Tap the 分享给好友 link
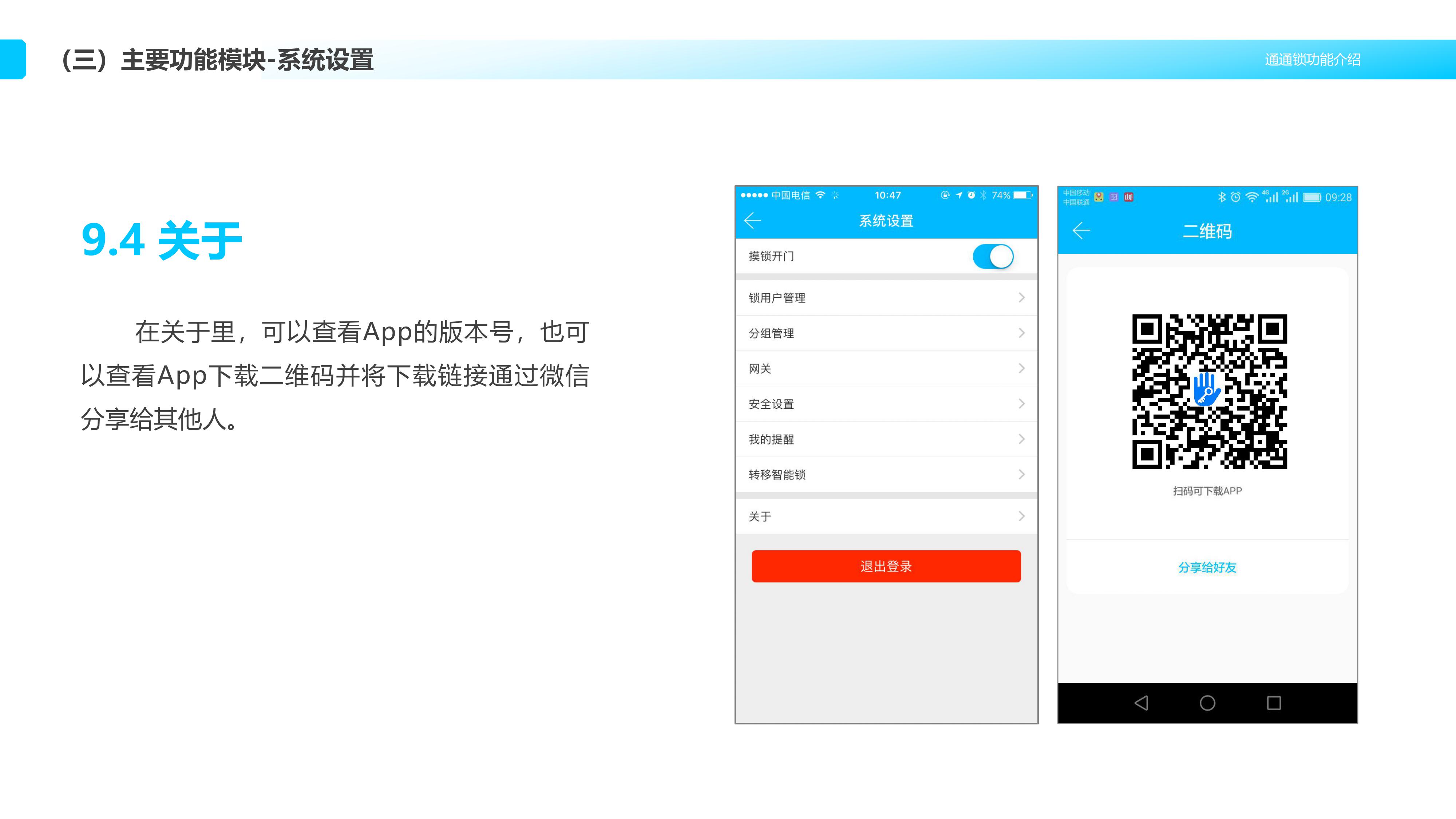Screen dimensions: 1456x819 [1207, 567]
